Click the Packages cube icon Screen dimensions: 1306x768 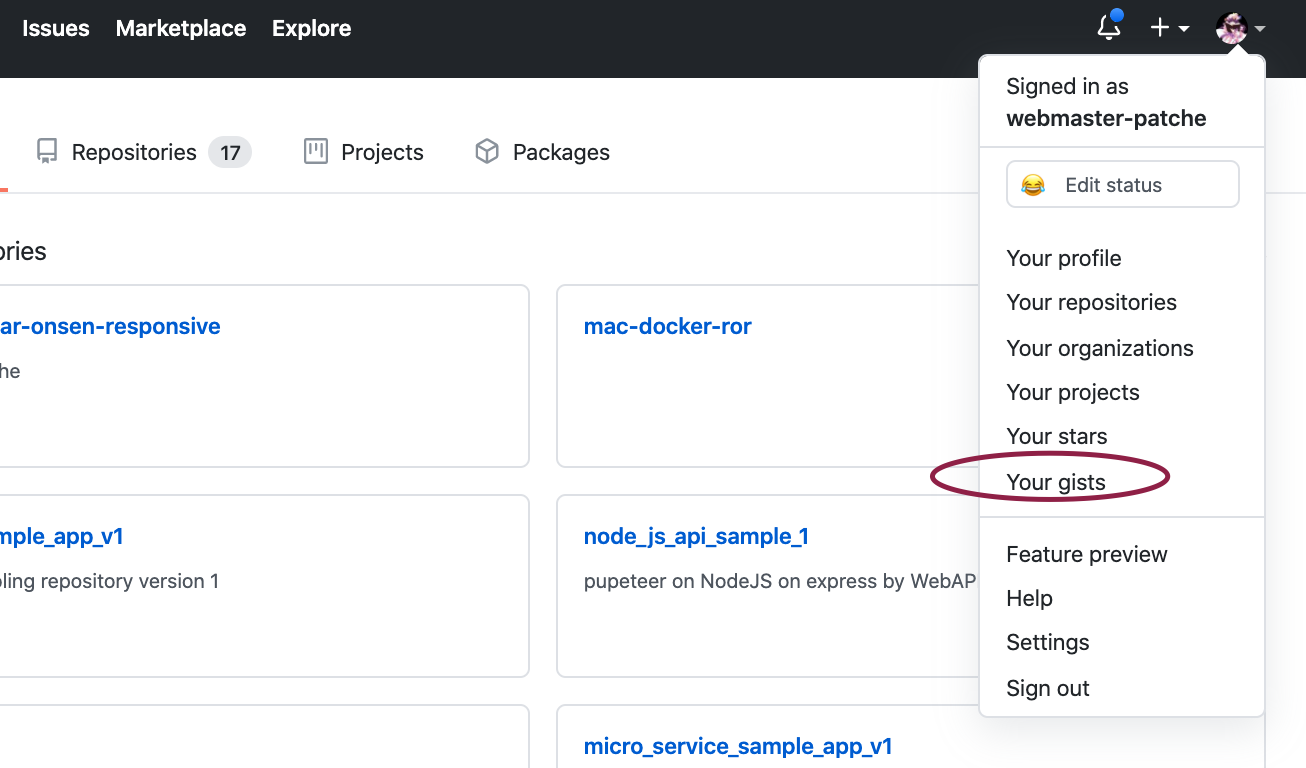point(487,152)
